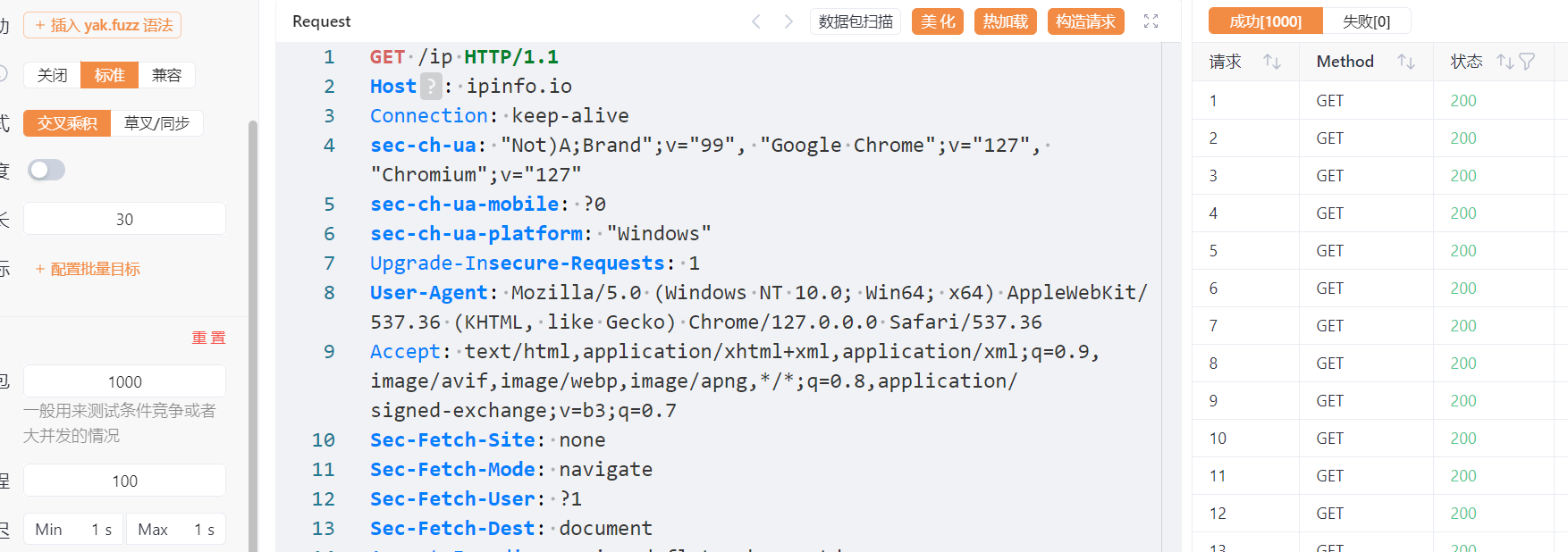Click the 美化 beautify button

[937, 21]
